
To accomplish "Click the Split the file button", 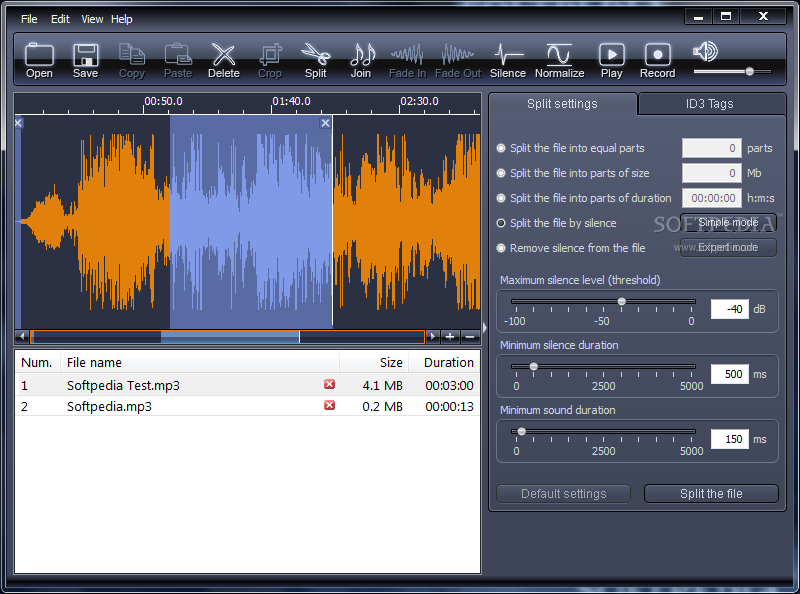I will [711, 493].
